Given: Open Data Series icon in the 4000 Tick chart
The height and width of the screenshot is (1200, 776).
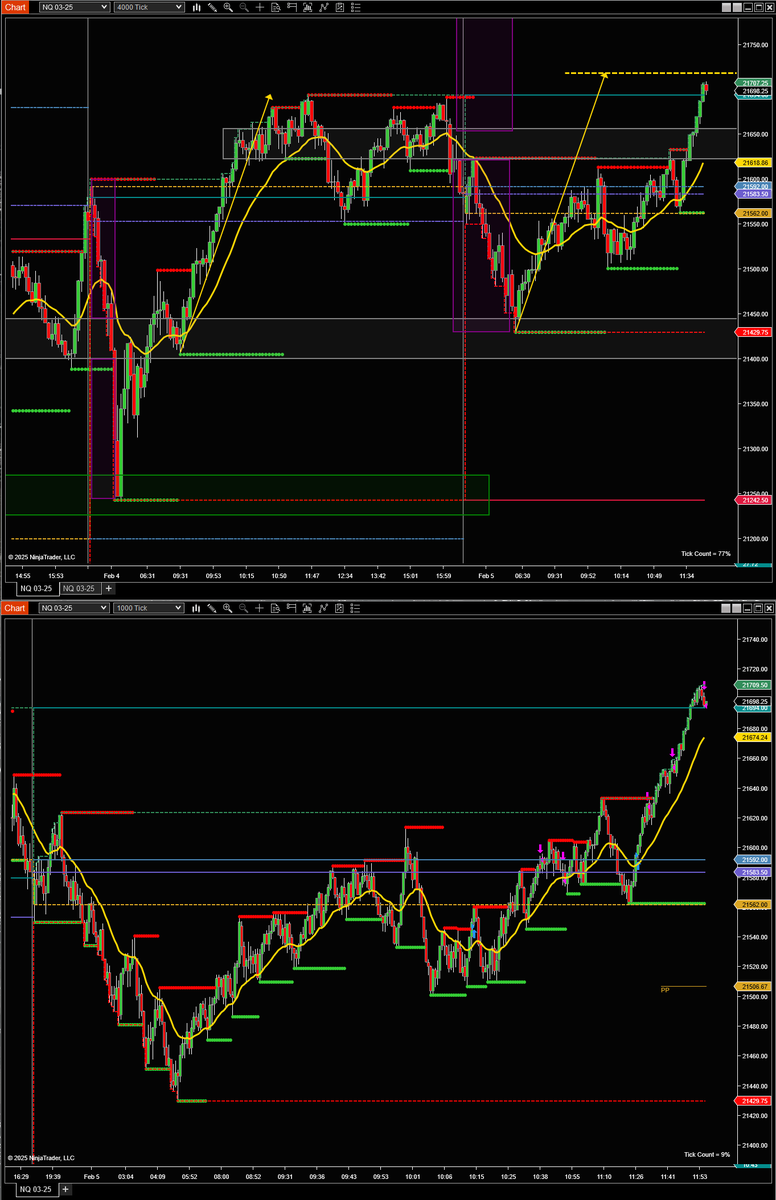Looking at the screenshot, I should point(308,7).
